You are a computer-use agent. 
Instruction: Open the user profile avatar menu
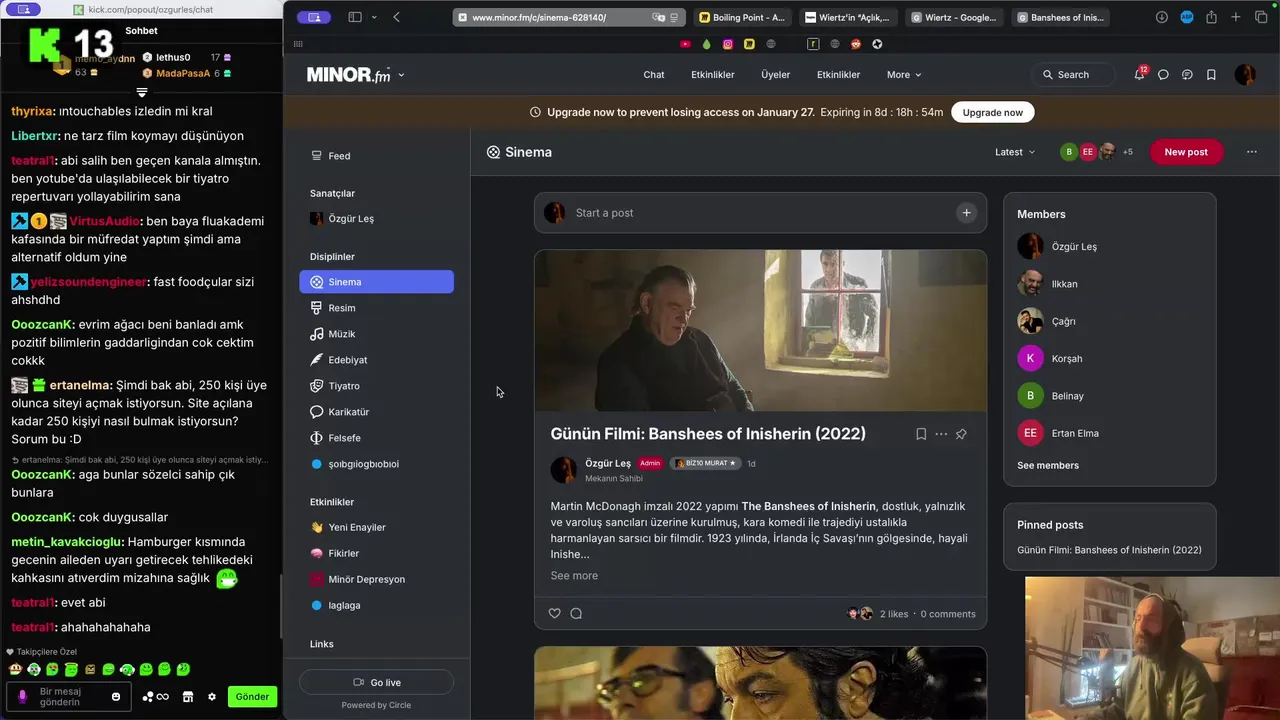[x=1245, y=75]
